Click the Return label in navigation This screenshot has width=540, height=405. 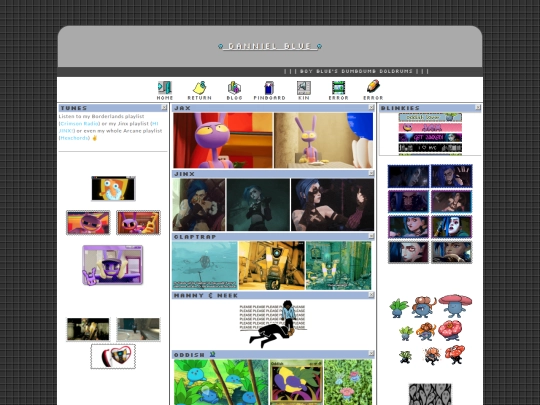tap(199, 98)
